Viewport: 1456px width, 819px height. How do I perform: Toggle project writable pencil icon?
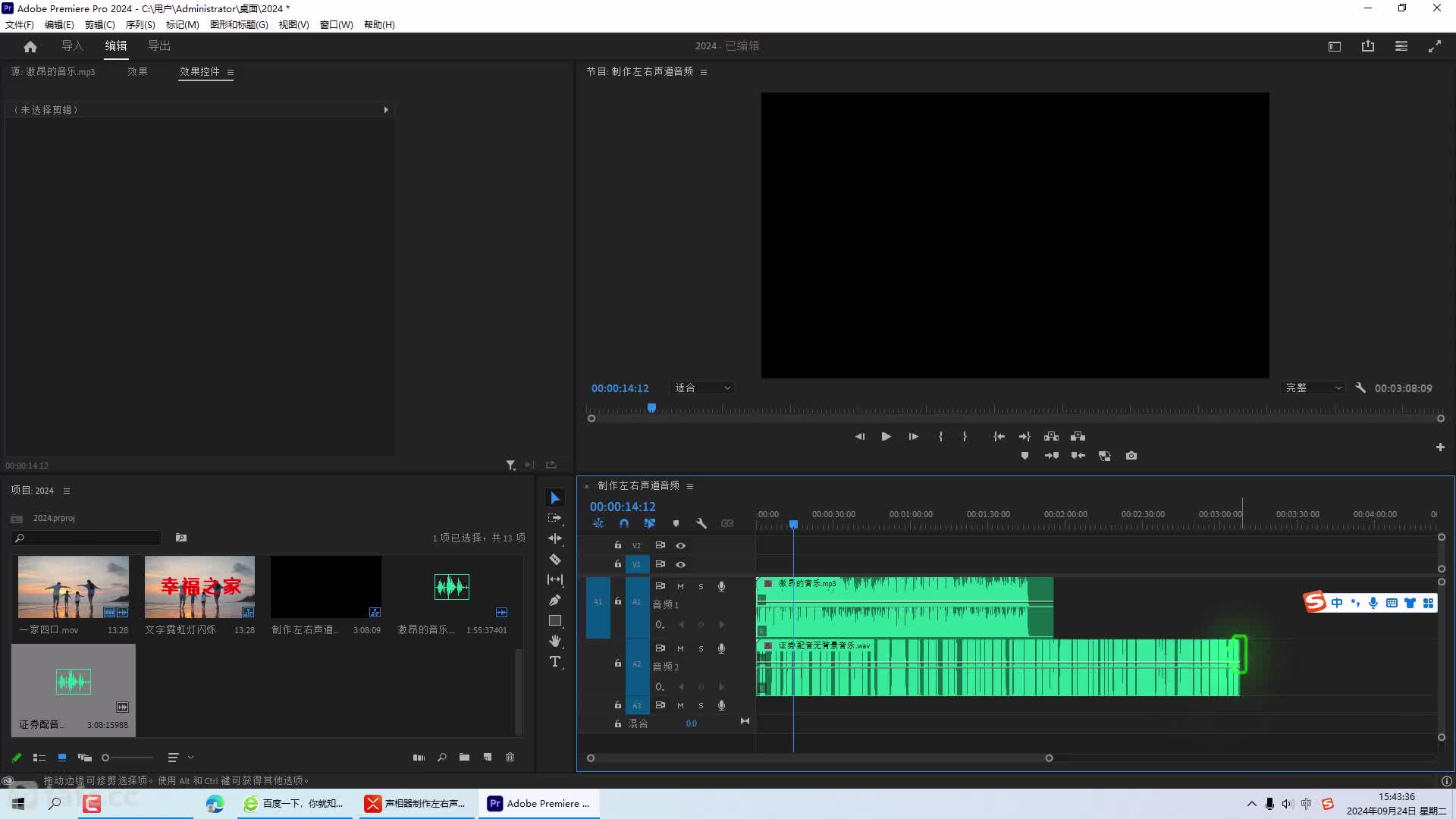(17, 757)
